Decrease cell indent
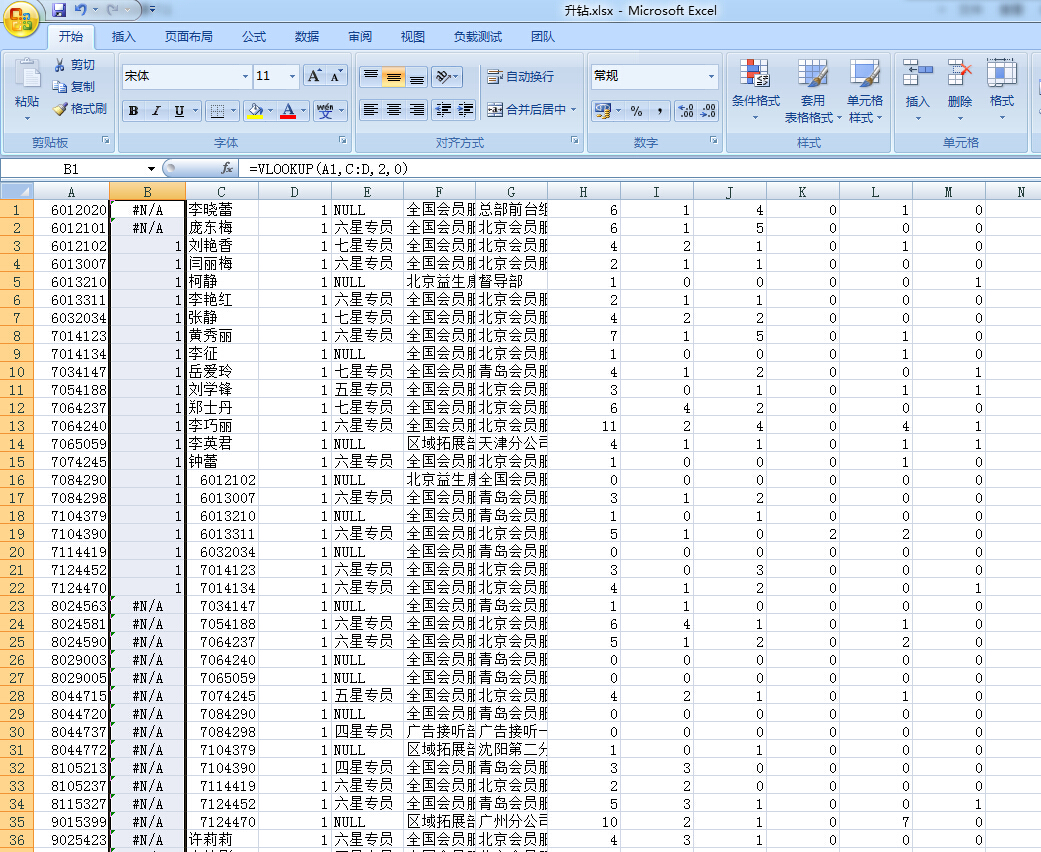The height and width of the screenshot is (852, 1041). 443,110
